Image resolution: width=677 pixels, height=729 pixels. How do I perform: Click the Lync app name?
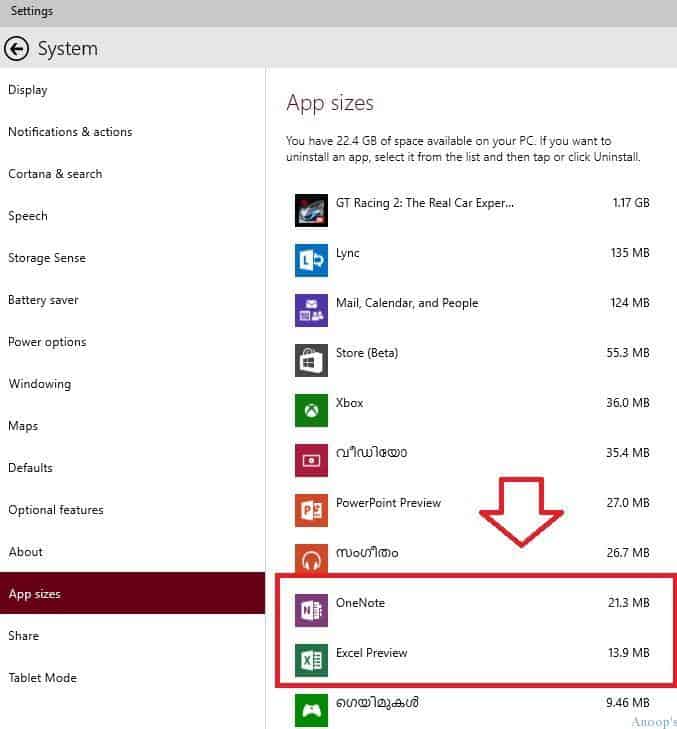[347, 253]
